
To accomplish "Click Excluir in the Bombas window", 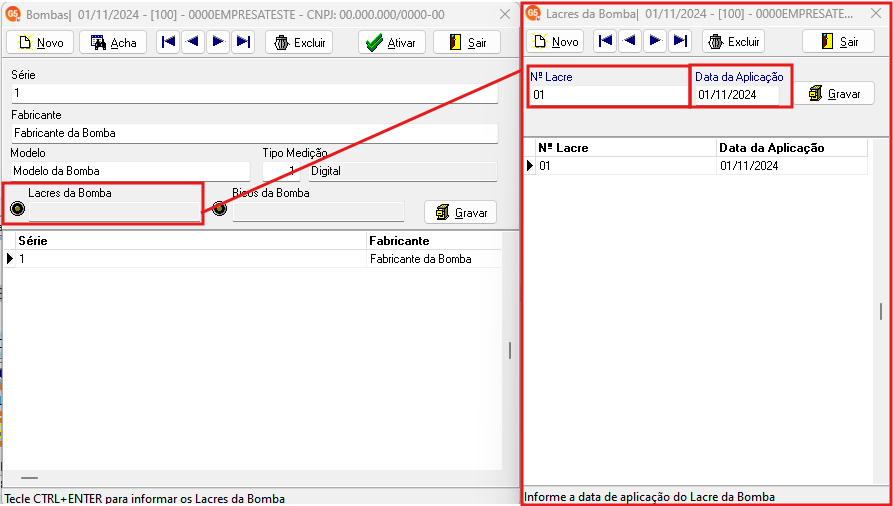I will [x=299, y=43].
